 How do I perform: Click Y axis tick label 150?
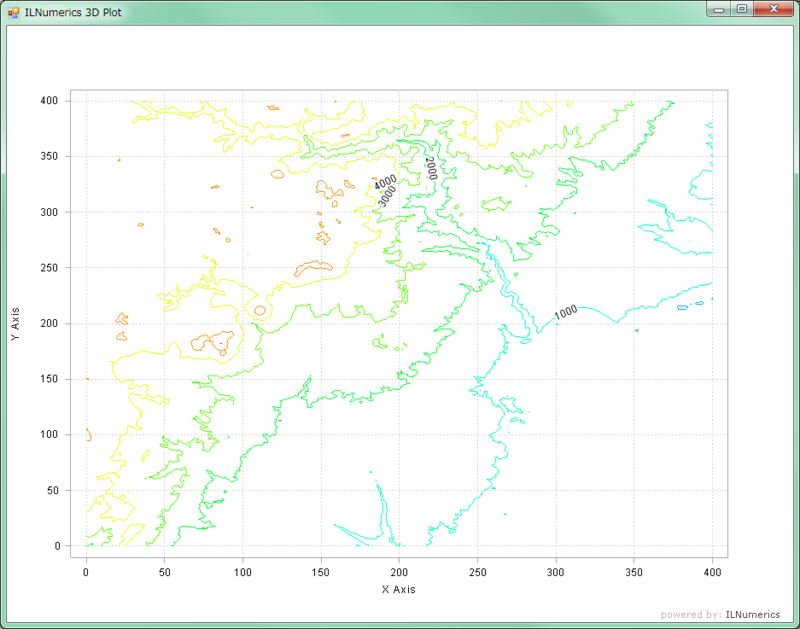[49, 379]
